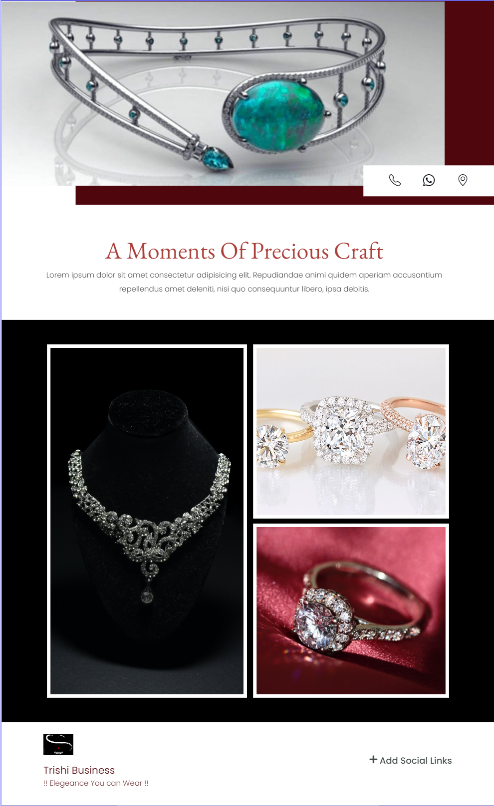Click the maroon block right of banner
This screenshot has width=494, height=806.
tap(469, 83)
